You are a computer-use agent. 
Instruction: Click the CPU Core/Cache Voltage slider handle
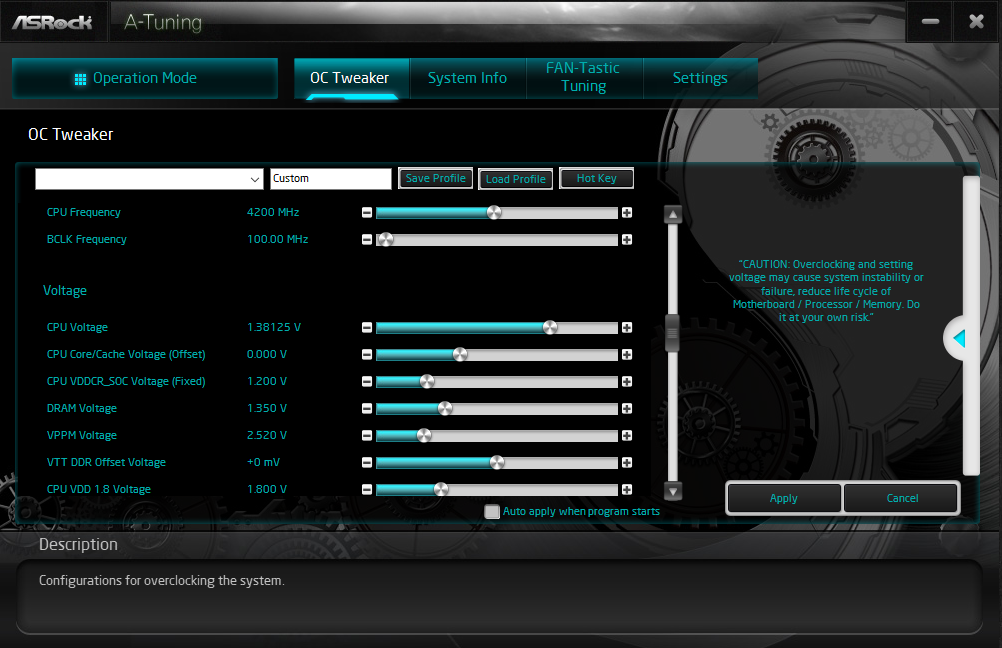[460, 355]
